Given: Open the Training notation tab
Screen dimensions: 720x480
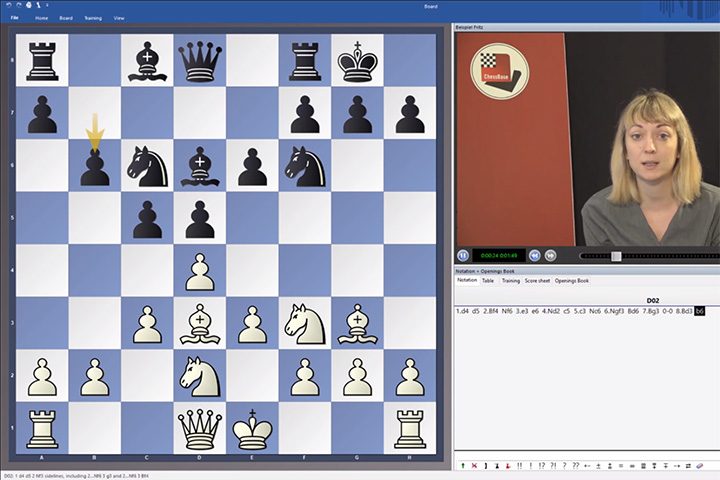Looking at the screenshot, I should (510, 281).
